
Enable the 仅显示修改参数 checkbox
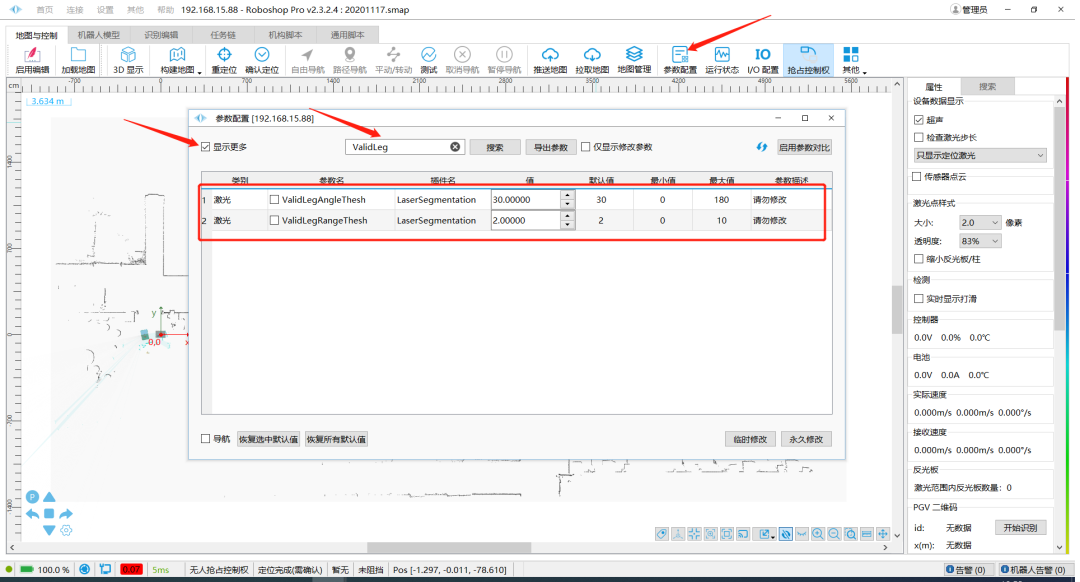[x=586, y=147]
